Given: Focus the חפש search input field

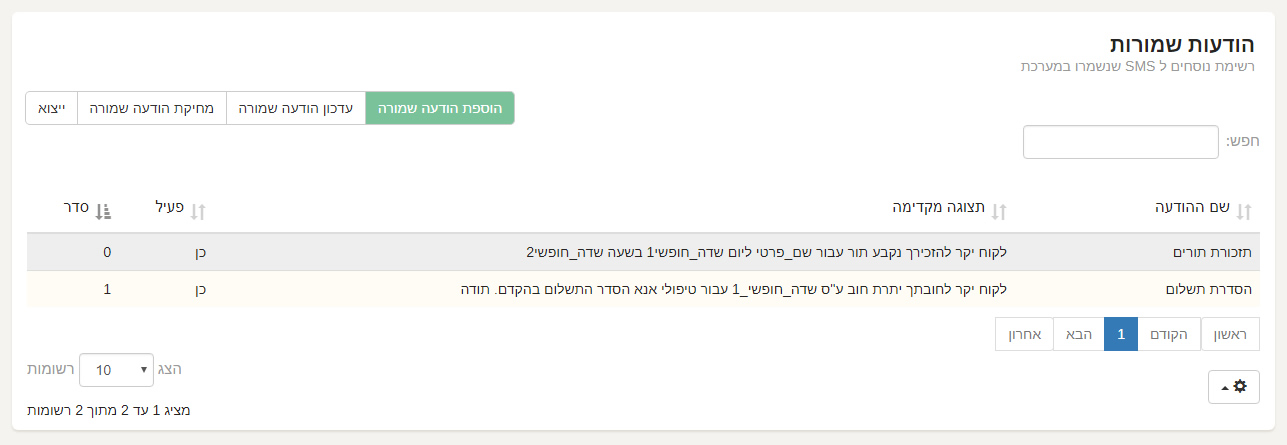Looking at the screenshot, I should [1121, 142].
